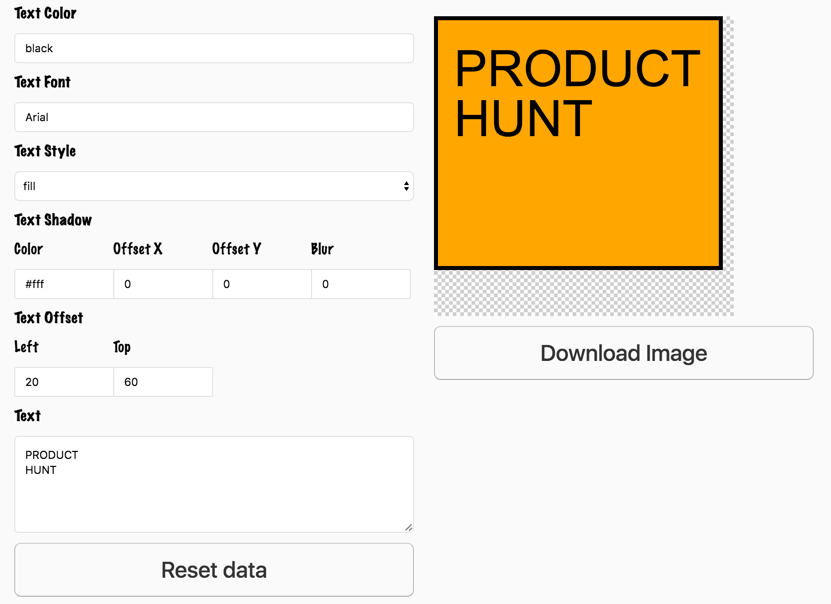Click the Text Font label
Screen dimensions: 831x604
42,82
